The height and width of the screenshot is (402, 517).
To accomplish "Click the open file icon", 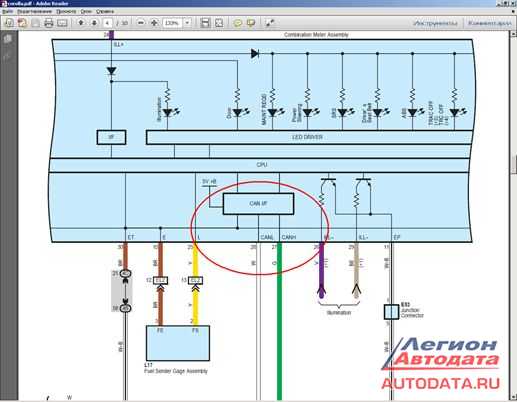I will pyautogui.click(x=22, y=23).
